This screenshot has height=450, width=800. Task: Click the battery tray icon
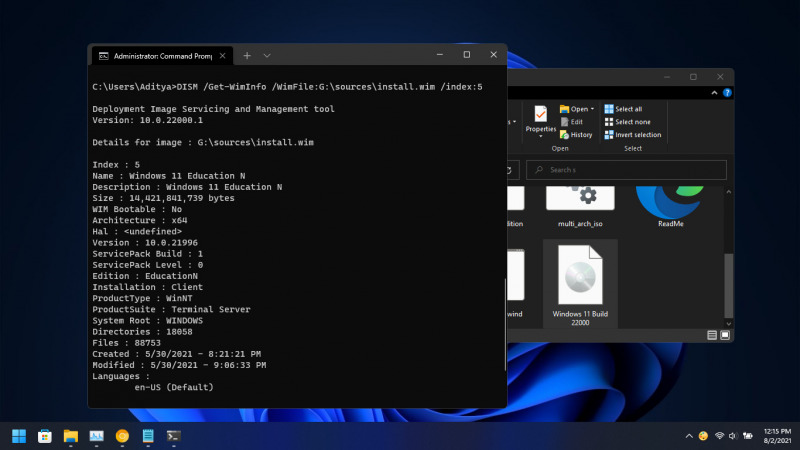pos(748,436)
